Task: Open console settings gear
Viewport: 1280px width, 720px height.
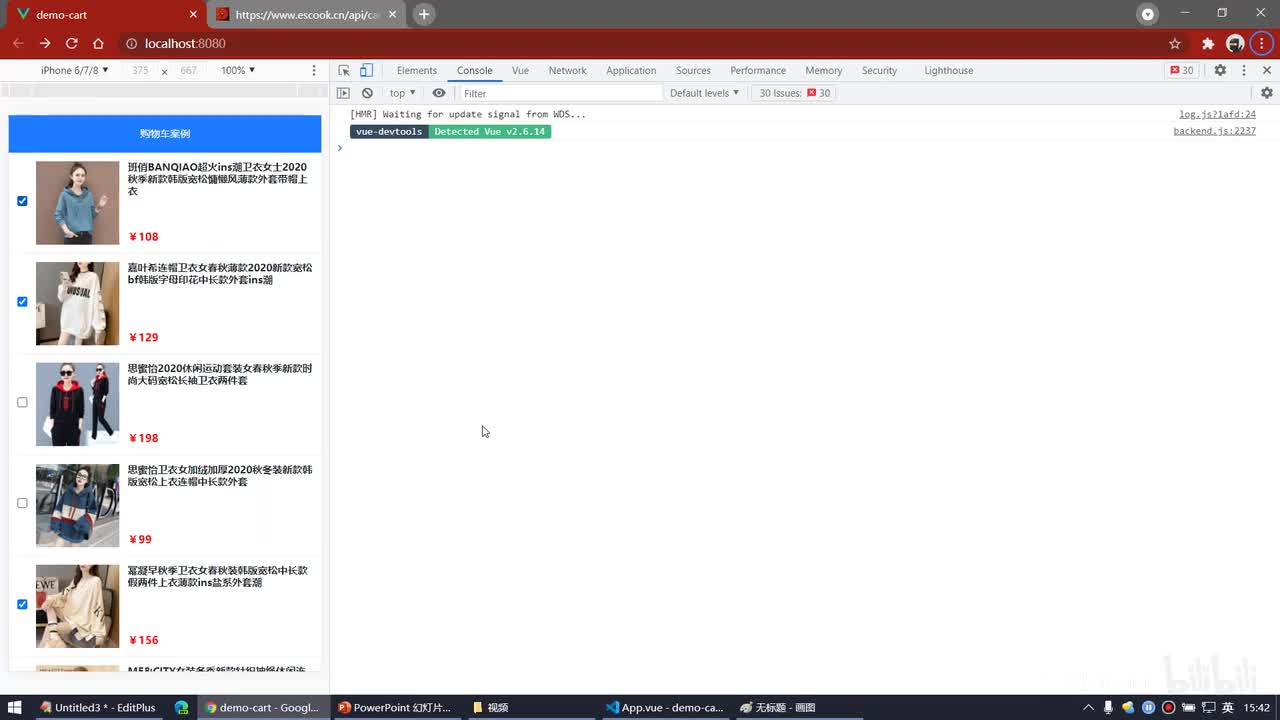Action: pyautogui.click(x=1267, y=93)
